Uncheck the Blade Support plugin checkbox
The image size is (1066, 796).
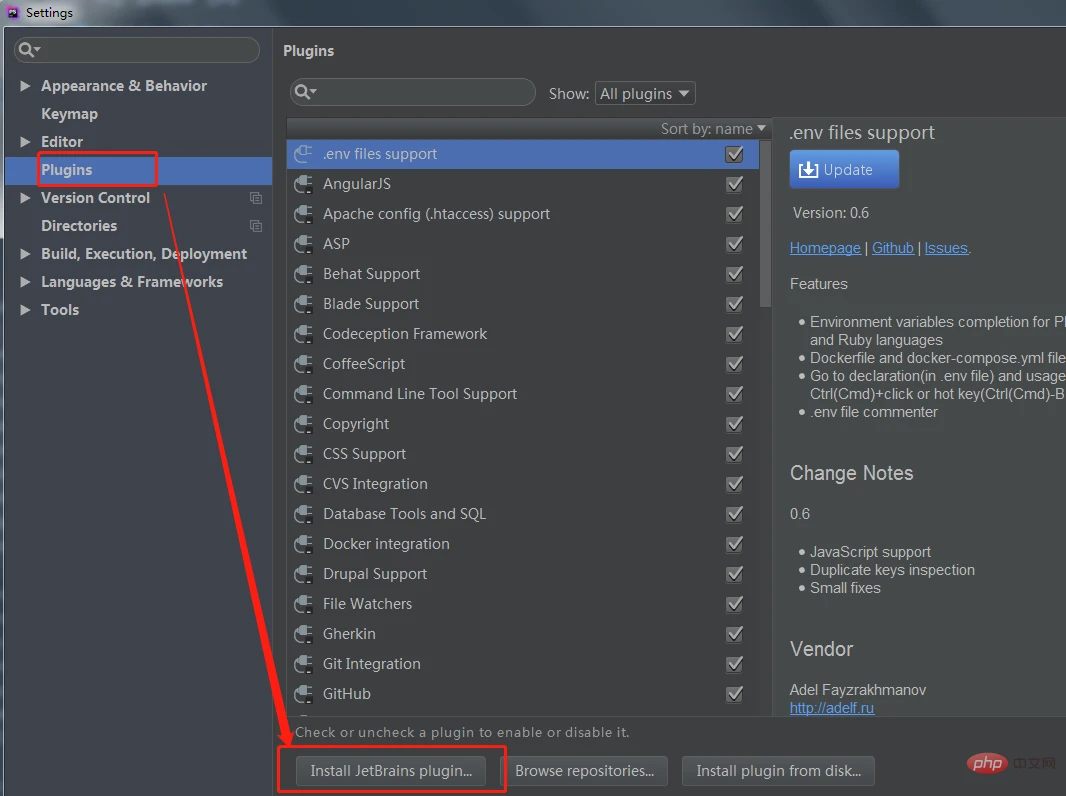click(735, 304)
